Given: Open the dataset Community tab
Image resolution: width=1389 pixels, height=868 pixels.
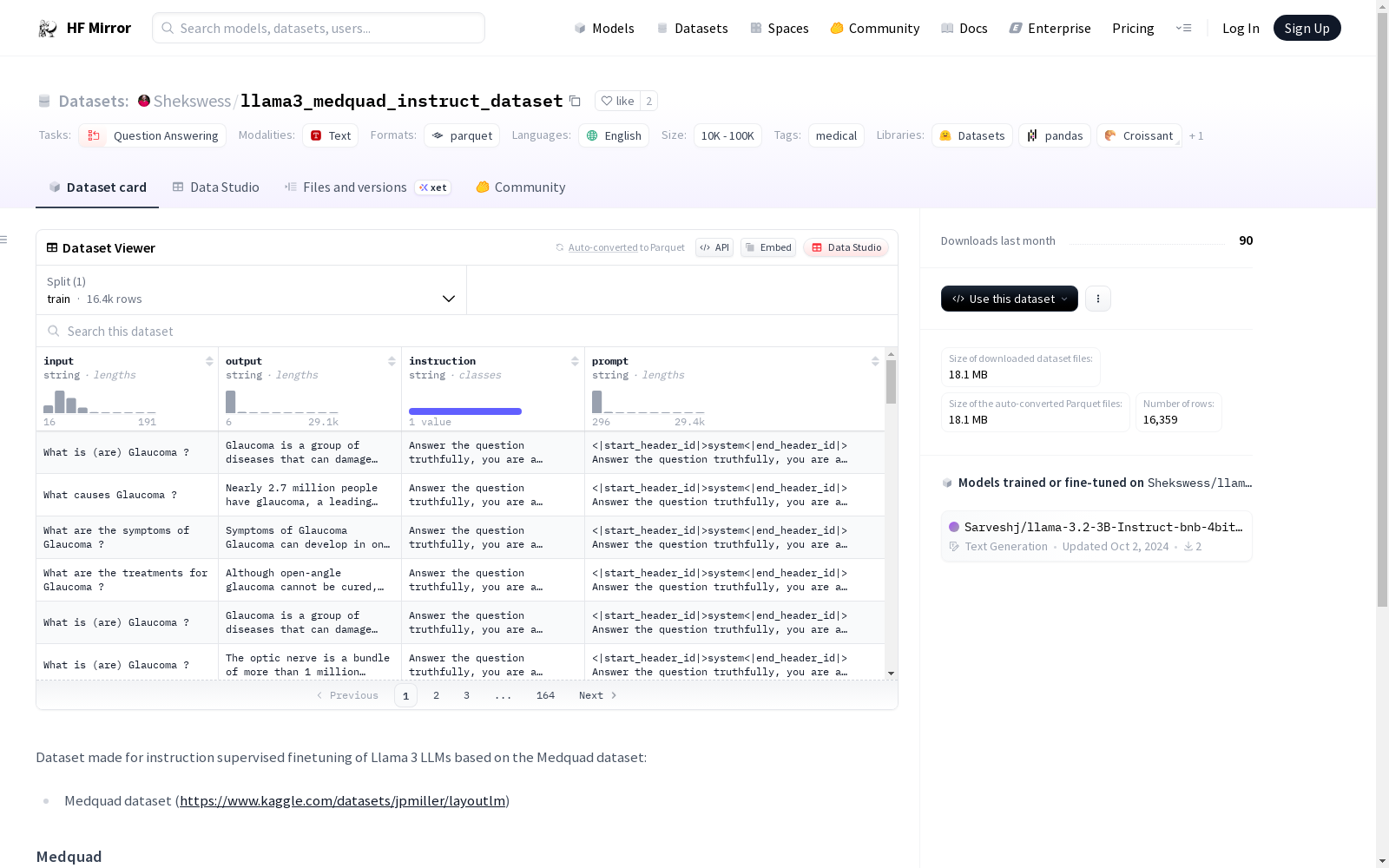Looking at the screenshot, I should (521, 187).
